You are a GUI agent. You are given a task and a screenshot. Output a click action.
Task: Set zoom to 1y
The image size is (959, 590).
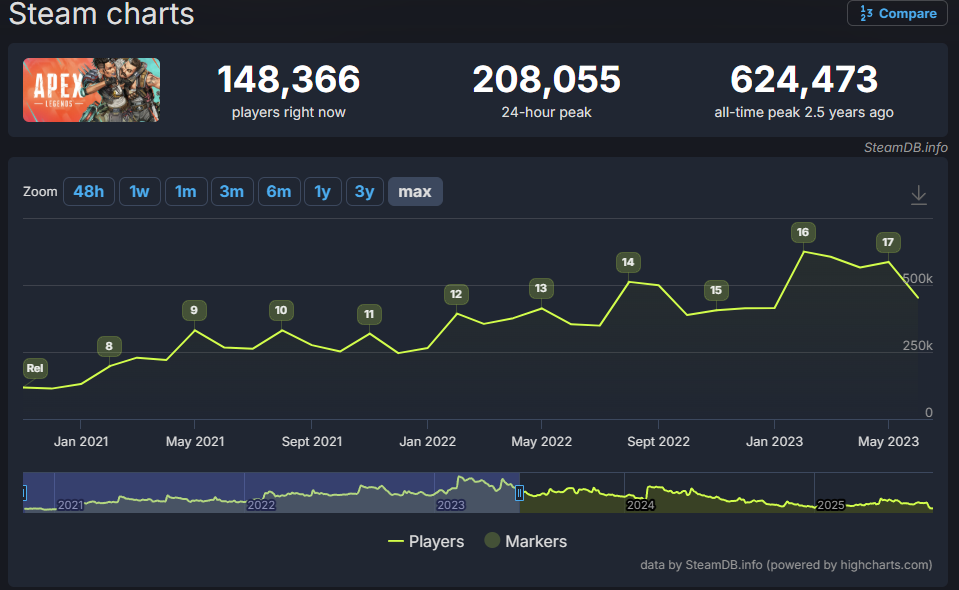click(x=322, y=191)
